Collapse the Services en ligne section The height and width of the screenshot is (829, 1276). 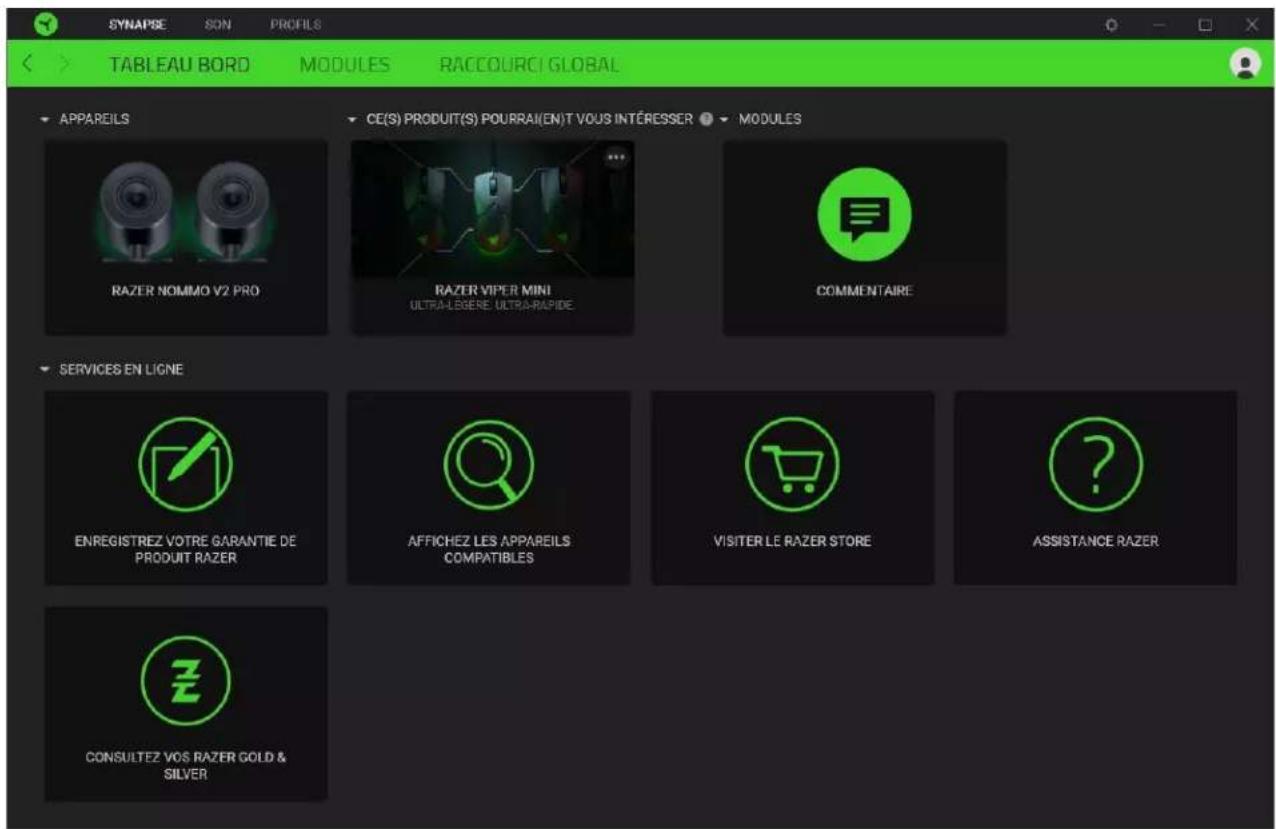pyautogui.click(x=45, y=369)
